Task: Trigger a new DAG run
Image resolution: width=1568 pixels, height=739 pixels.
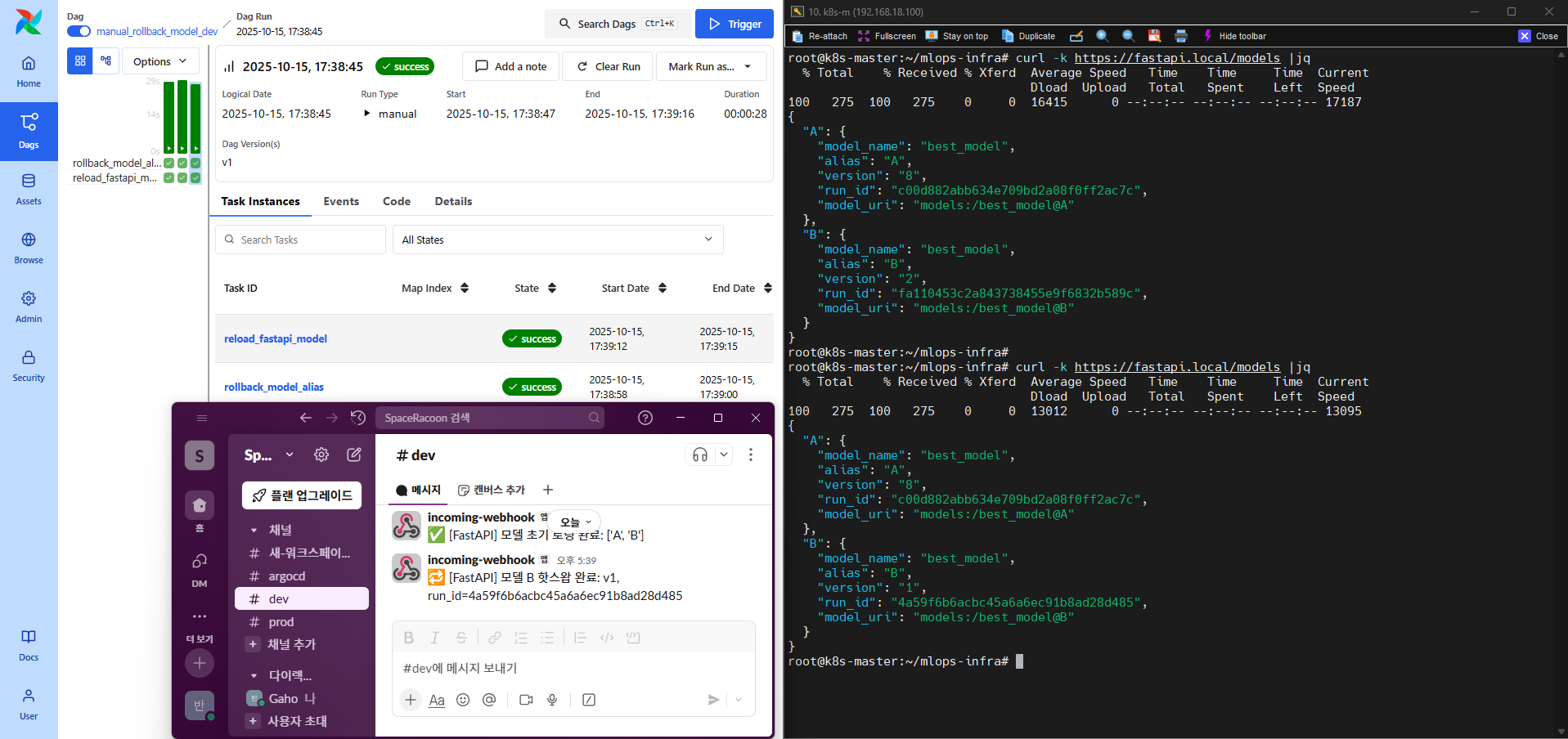Action: 734,24
